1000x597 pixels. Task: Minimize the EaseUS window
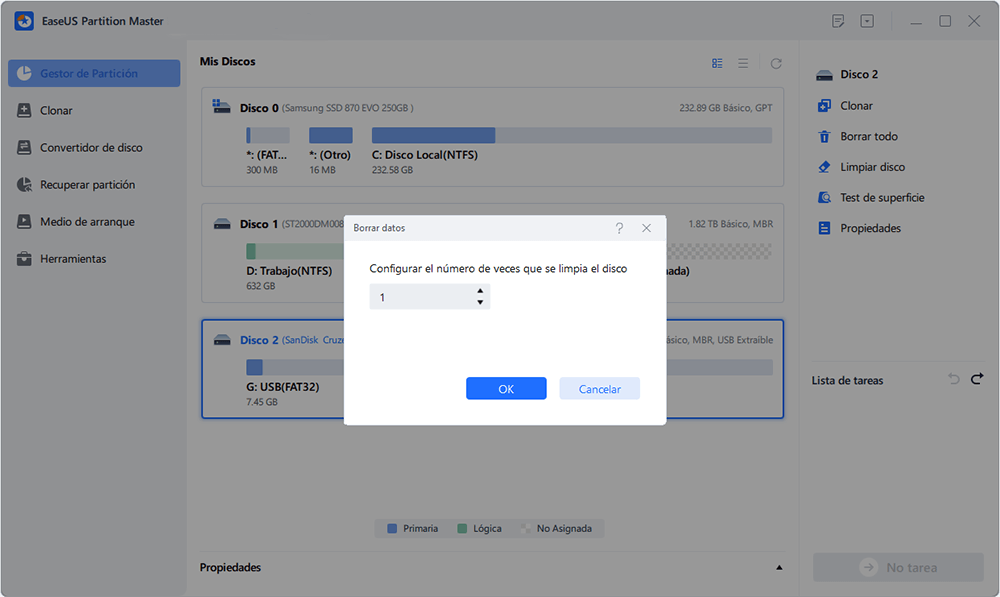coord(916,22)
